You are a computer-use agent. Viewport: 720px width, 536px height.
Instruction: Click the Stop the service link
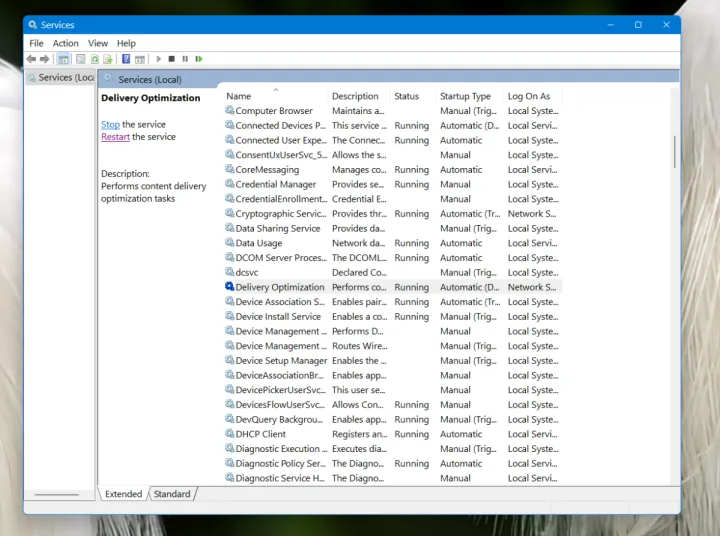(110, 125)
